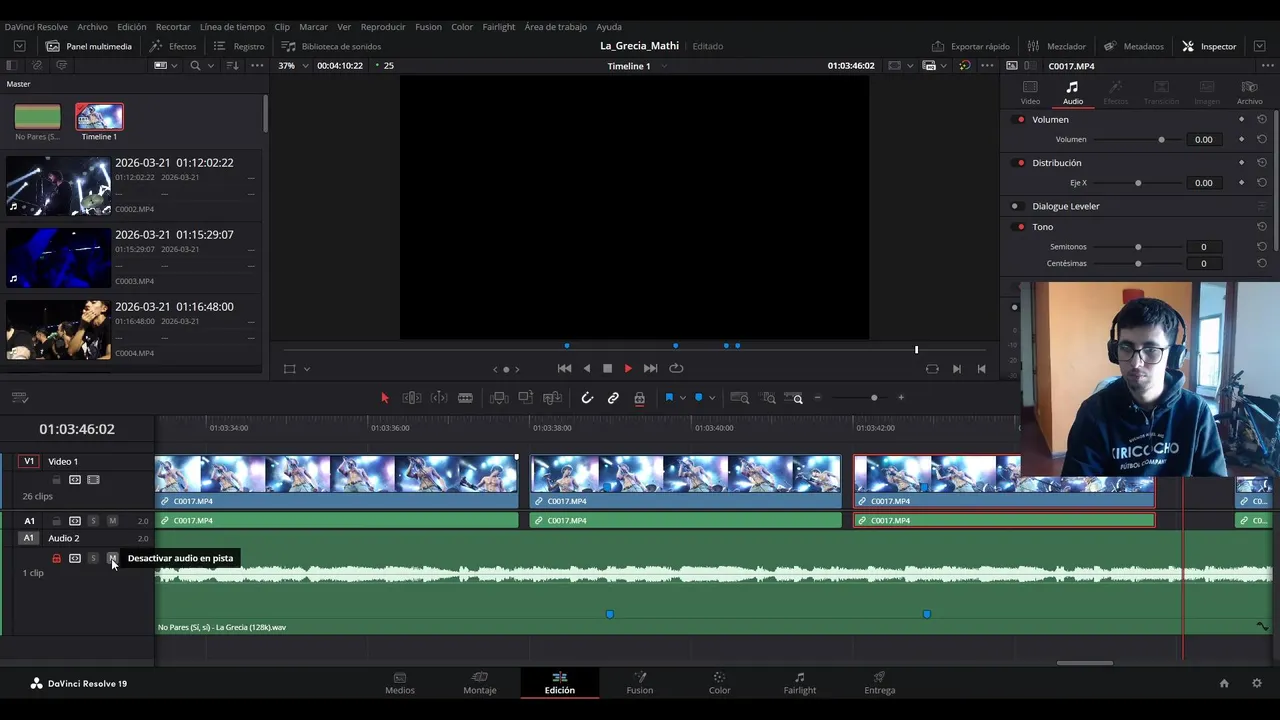1280x720 pixels.
Task: Open project settings gear icon
Action: pyautogui.click(x=1257, y=684)
